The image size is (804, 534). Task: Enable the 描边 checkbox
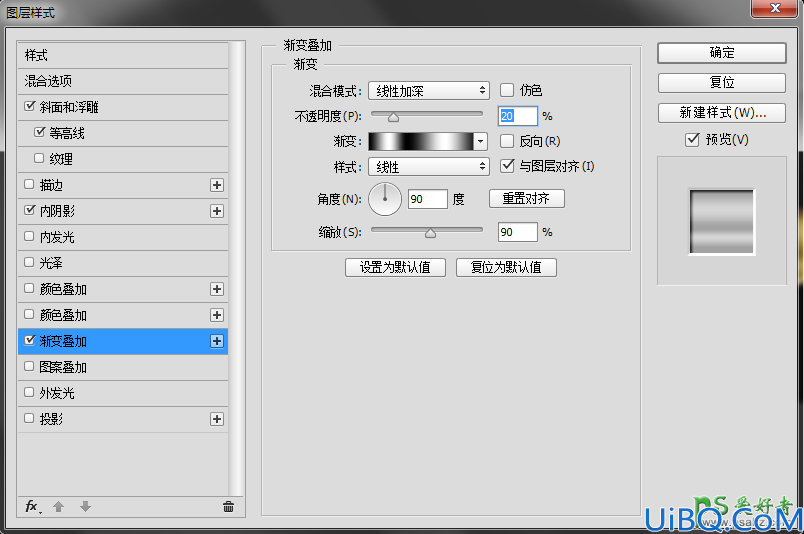[x=29, y=184]
